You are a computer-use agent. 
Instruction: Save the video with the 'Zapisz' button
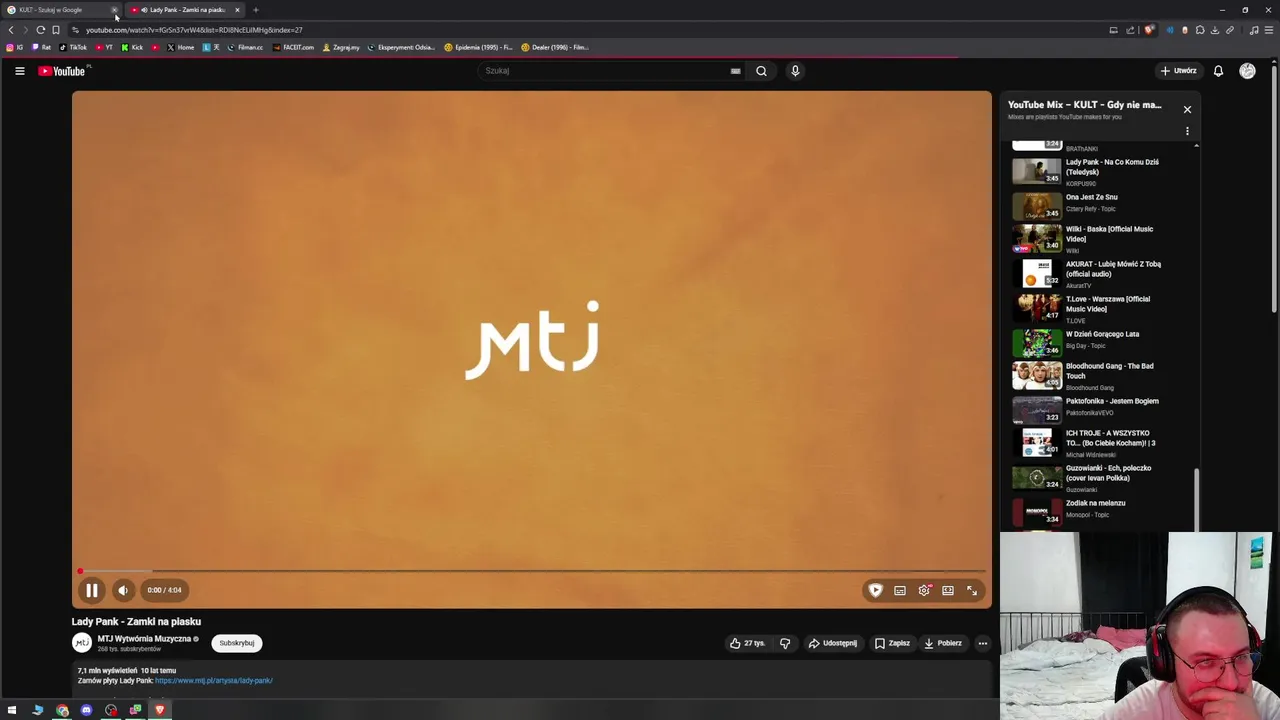(x=892, y=643)
